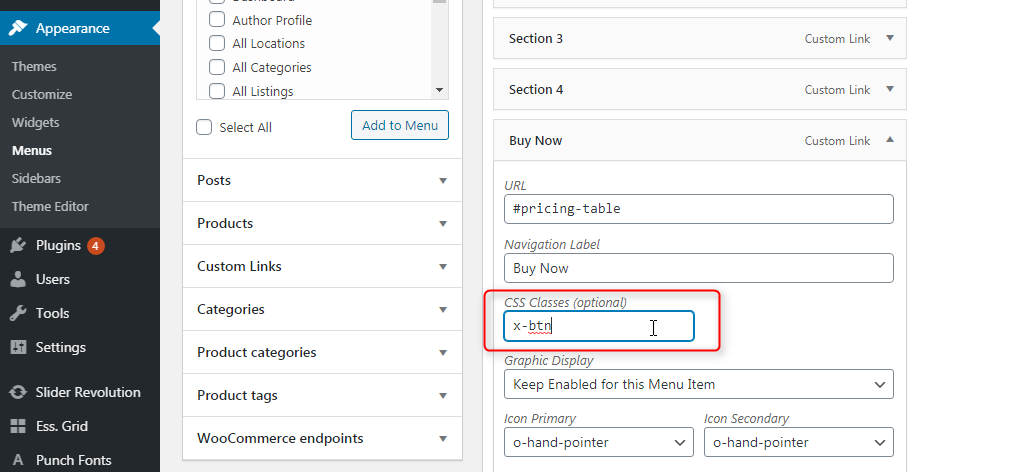Open the Customize link
The height and width of the screenshot is (472, 1035).
coord(42,94)
